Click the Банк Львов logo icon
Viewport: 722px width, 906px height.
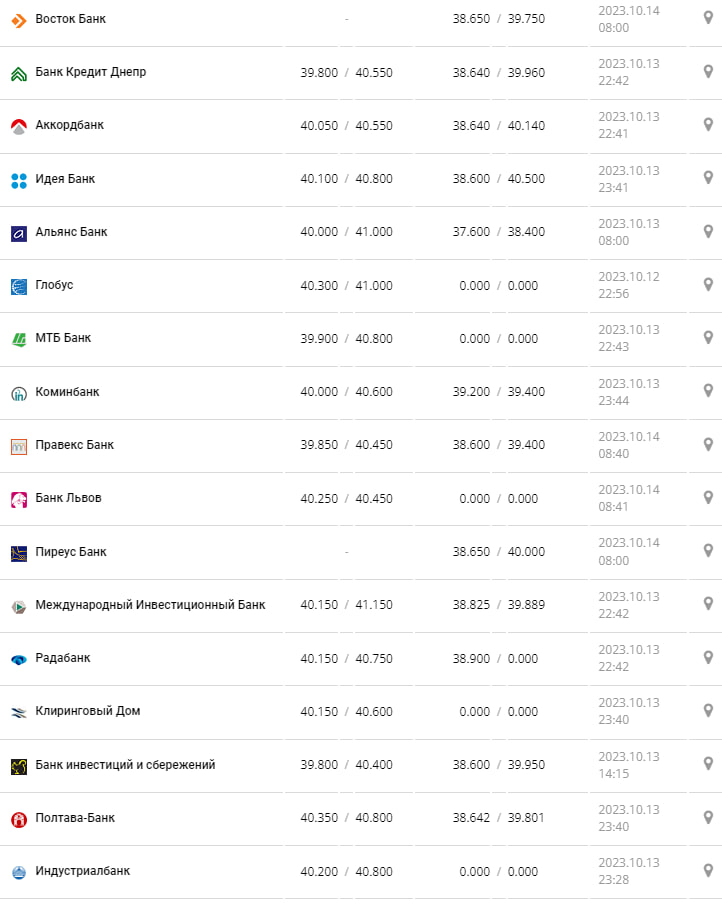18,499
